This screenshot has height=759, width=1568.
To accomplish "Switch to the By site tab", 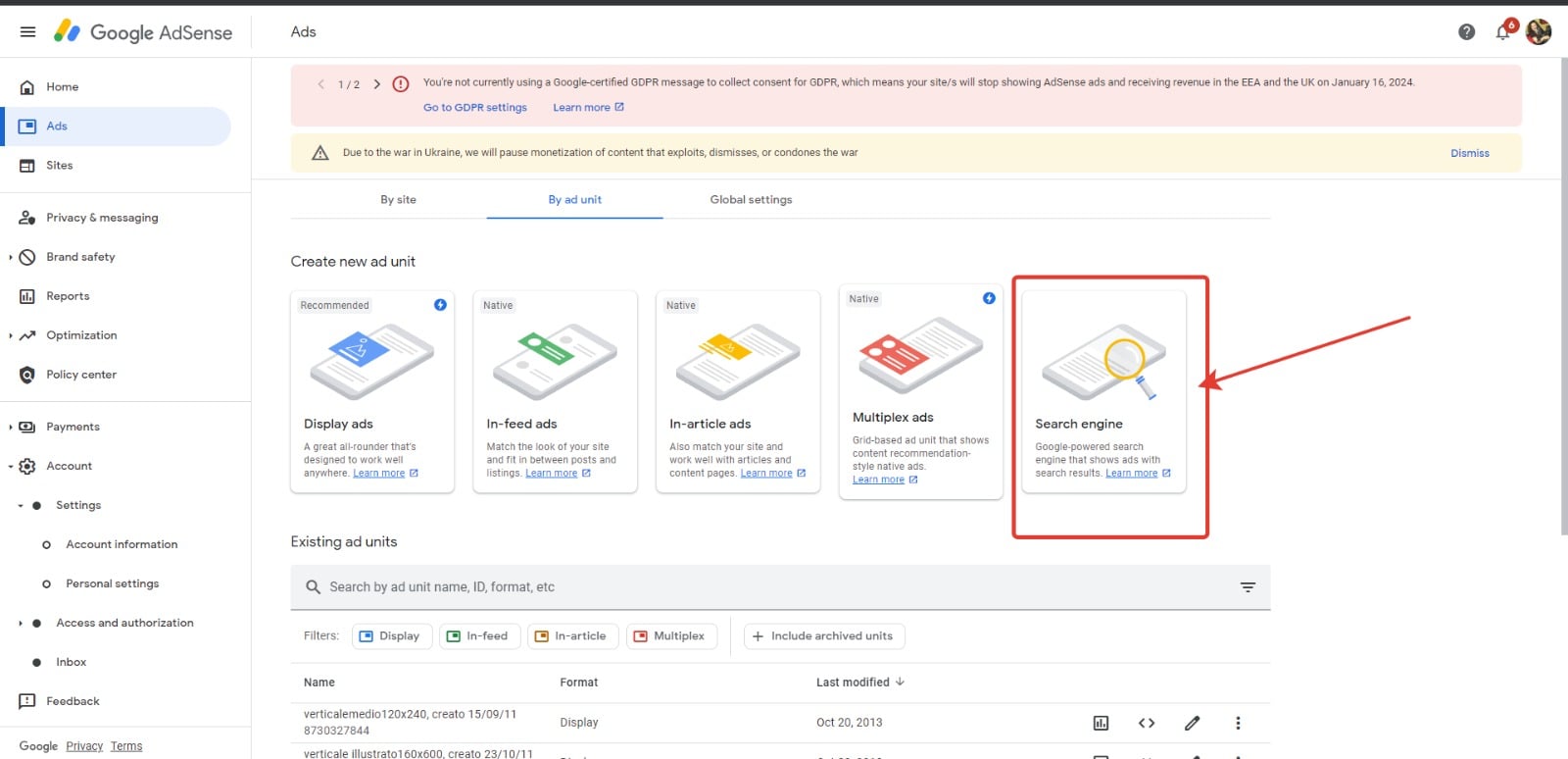I will tap(398, 199).
